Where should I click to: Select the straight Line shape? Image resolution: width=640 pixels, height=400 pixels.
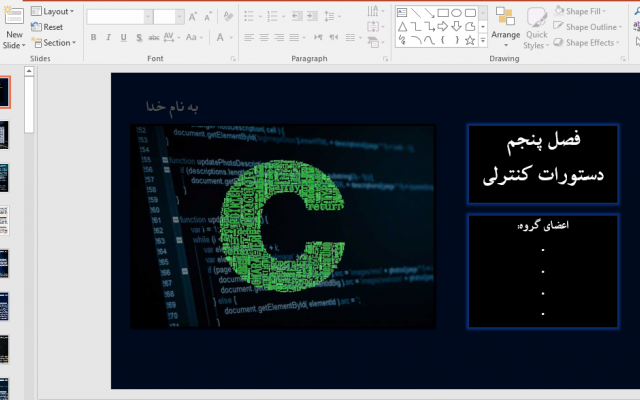pyautogui.click(x=416, y=13)
